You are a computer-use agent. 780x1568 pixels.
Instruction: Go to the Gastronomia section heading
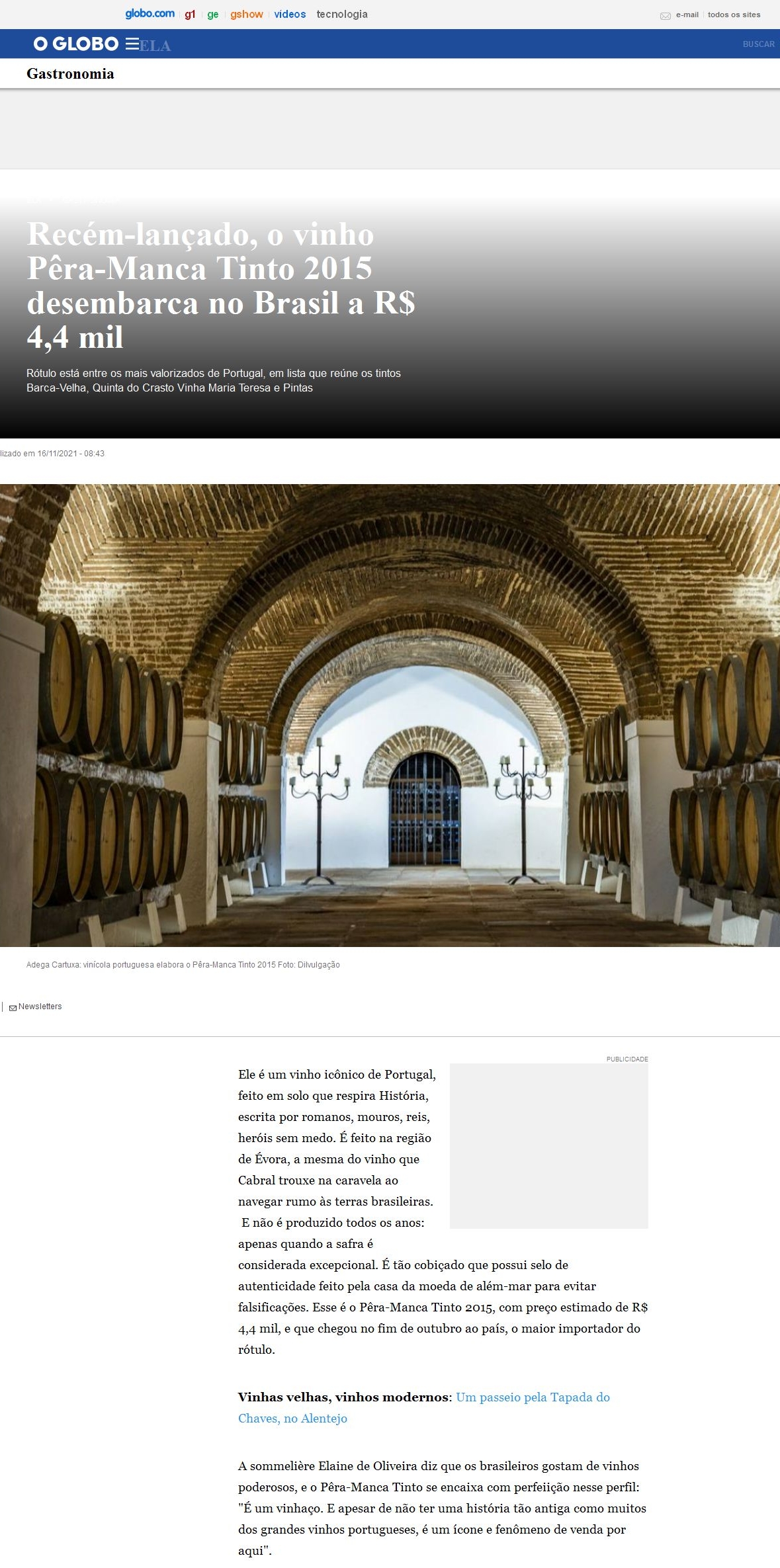pyautogui.click(x=70, y=74)
